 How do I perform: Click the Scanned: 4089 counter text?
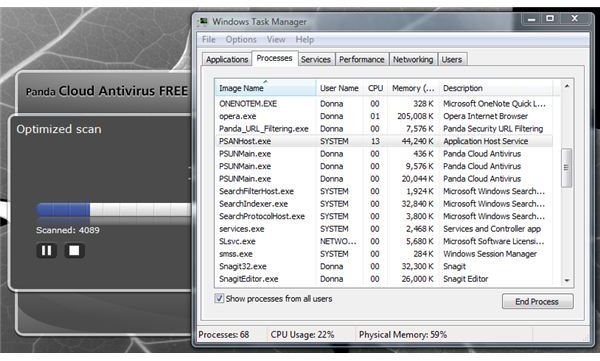(x=68, y=230)
